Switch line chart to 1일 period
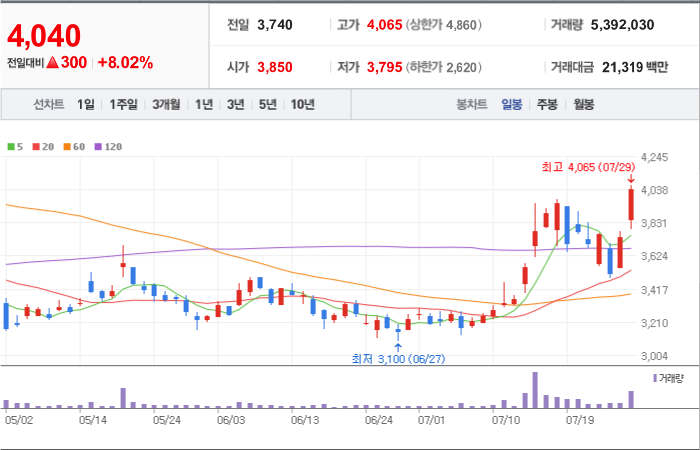This screenshot has height=450, width=700. (86, 104)
